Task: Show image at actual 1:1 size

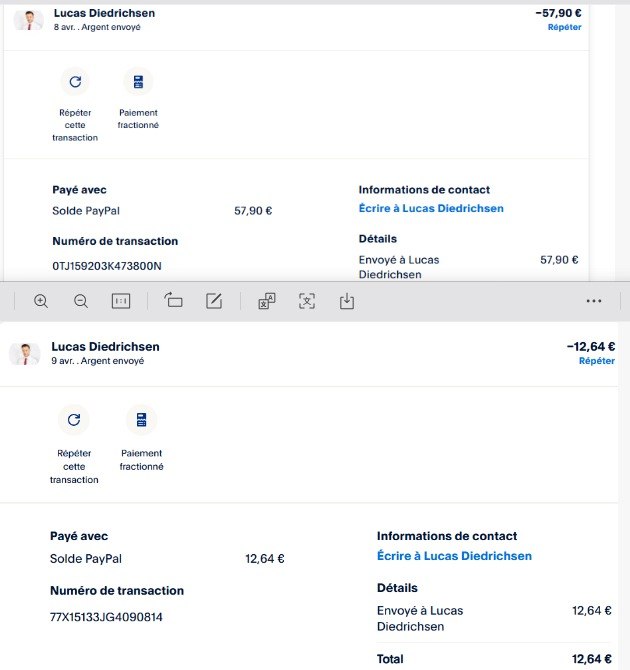Action: (121, 301)
